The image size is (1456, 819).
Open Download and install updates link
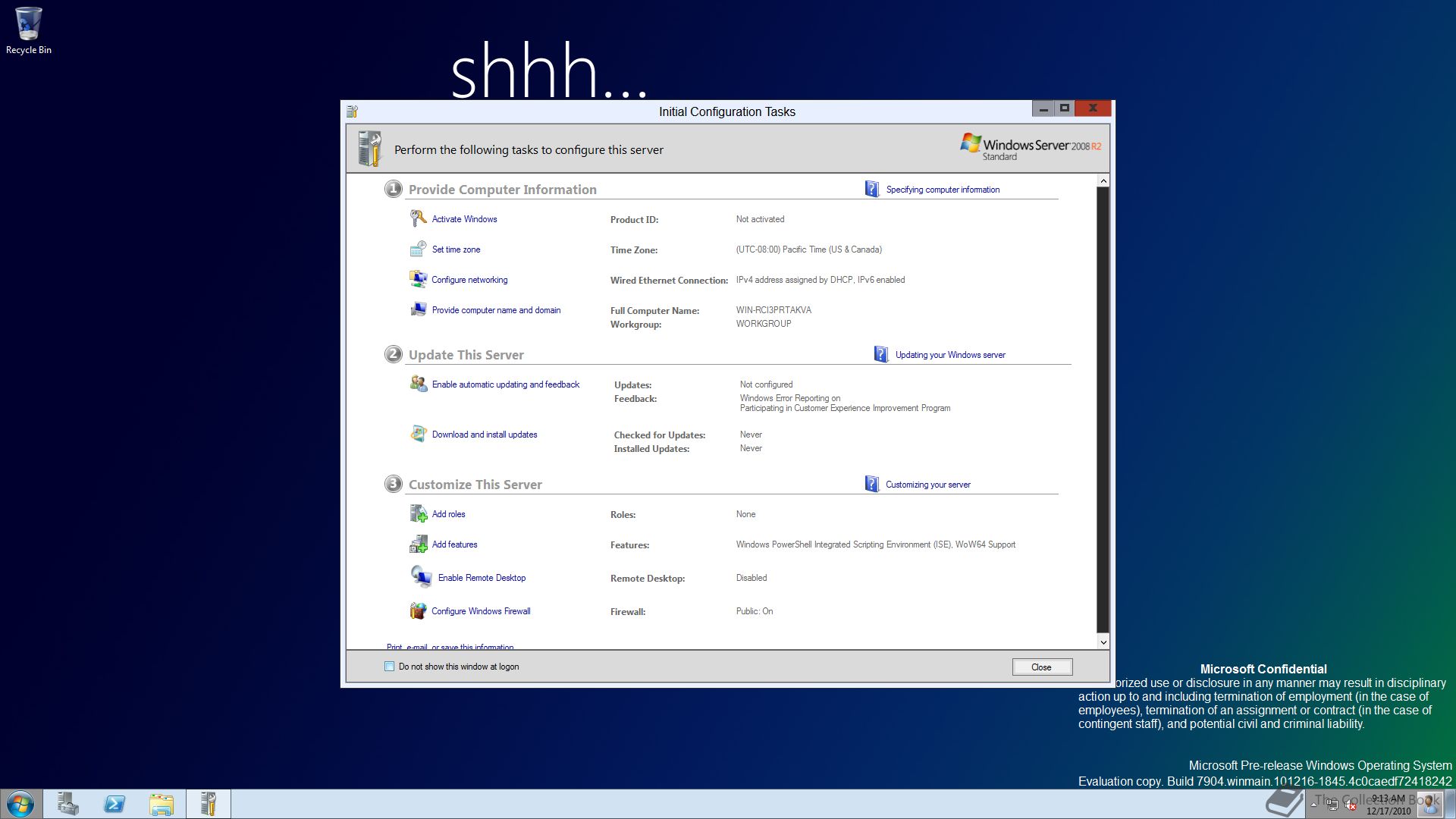click(x=485, y=435)
